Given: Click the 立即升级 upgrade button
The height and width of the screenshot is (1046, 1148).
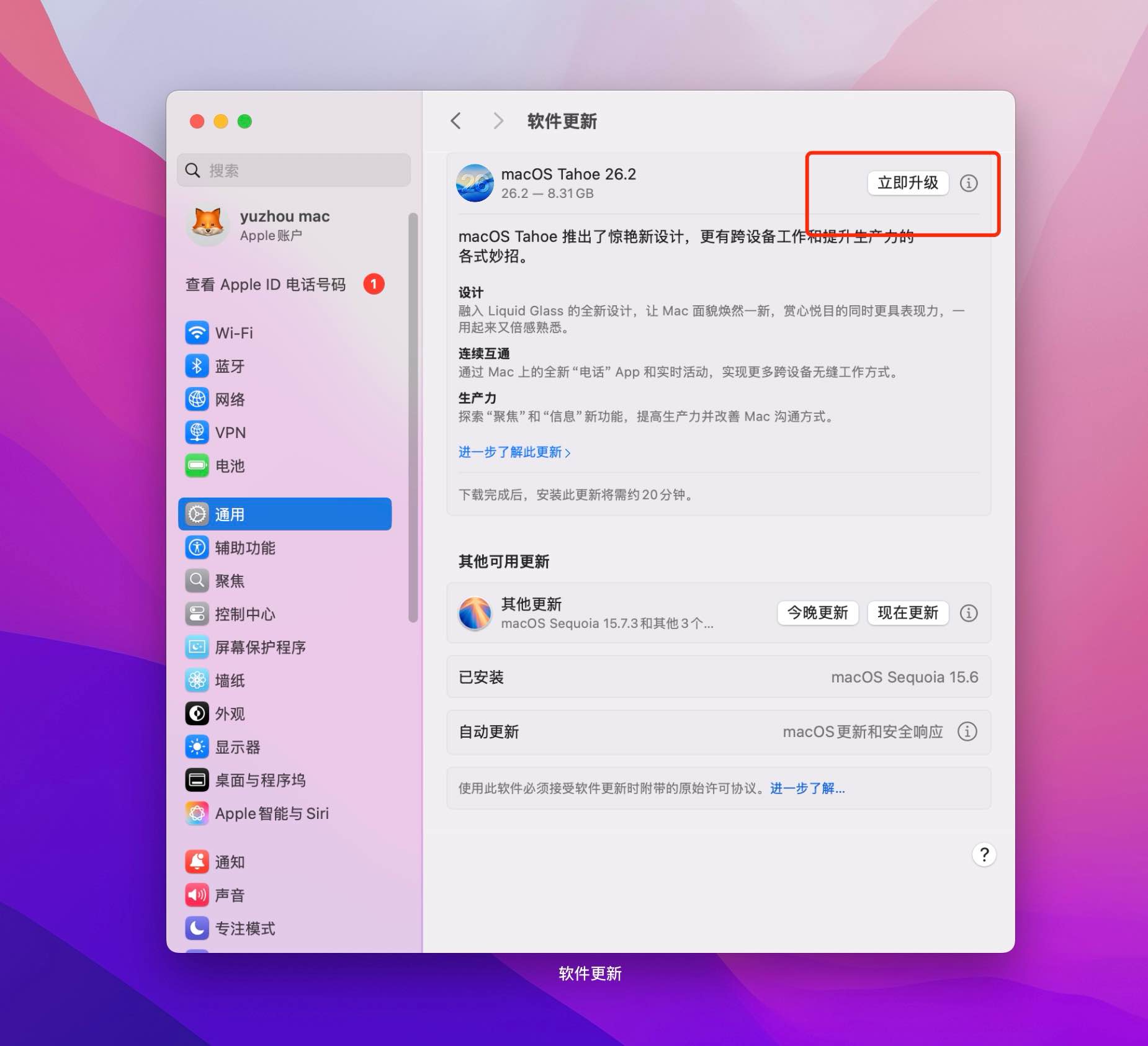Looking at the screenshot, I should (908, 183).
